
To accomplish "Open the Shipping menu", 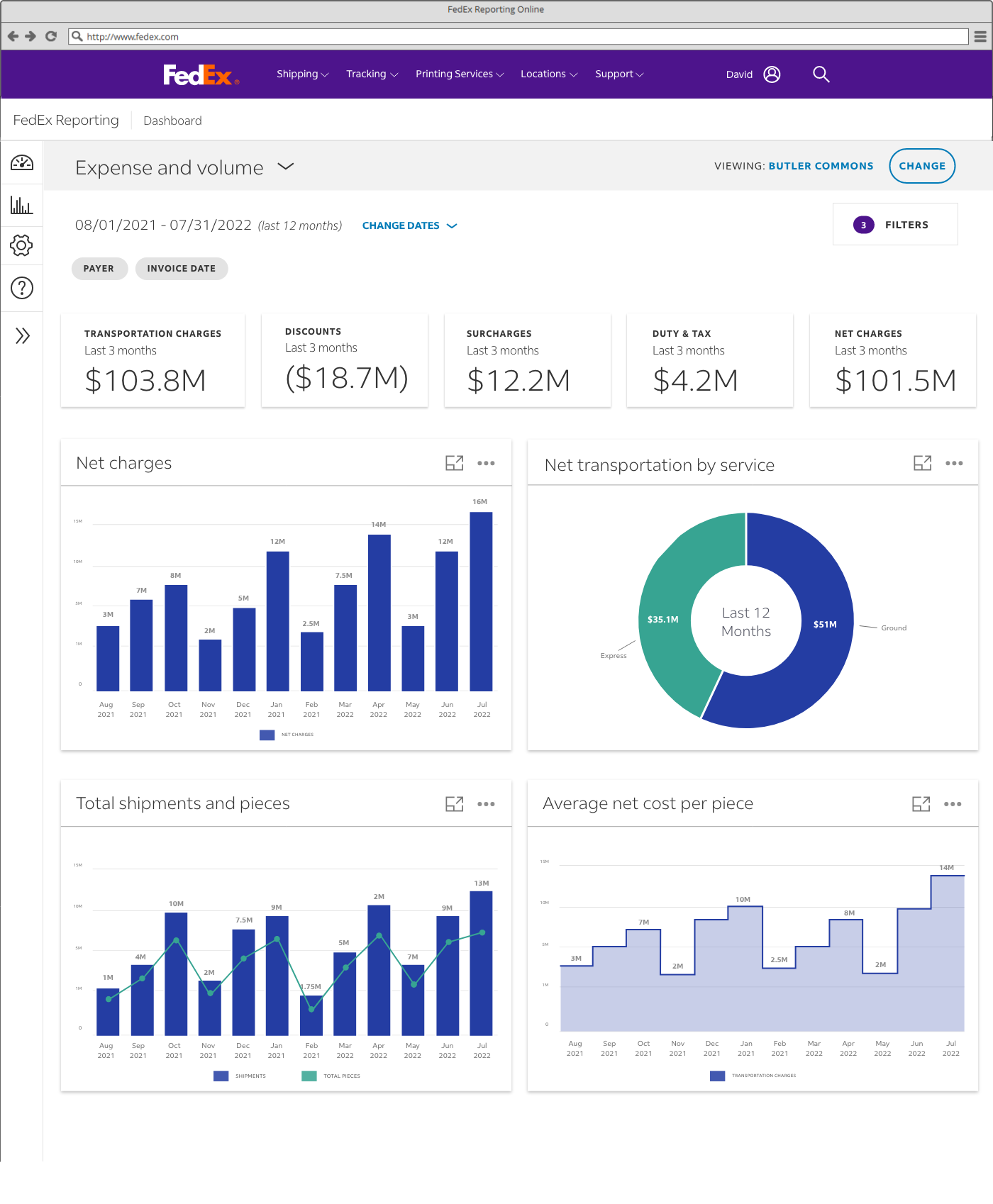I will tap(302, 74).
